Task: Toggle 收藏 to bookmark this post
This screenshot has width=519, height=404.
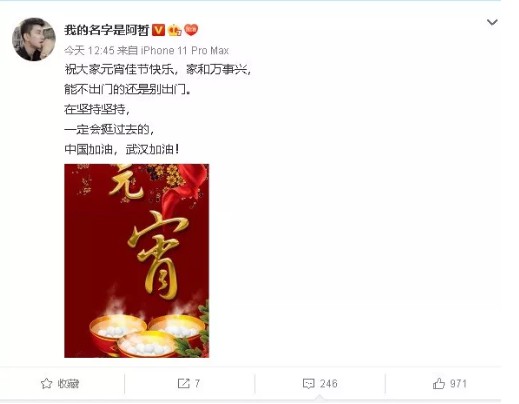Action: (x=60, y=384)
